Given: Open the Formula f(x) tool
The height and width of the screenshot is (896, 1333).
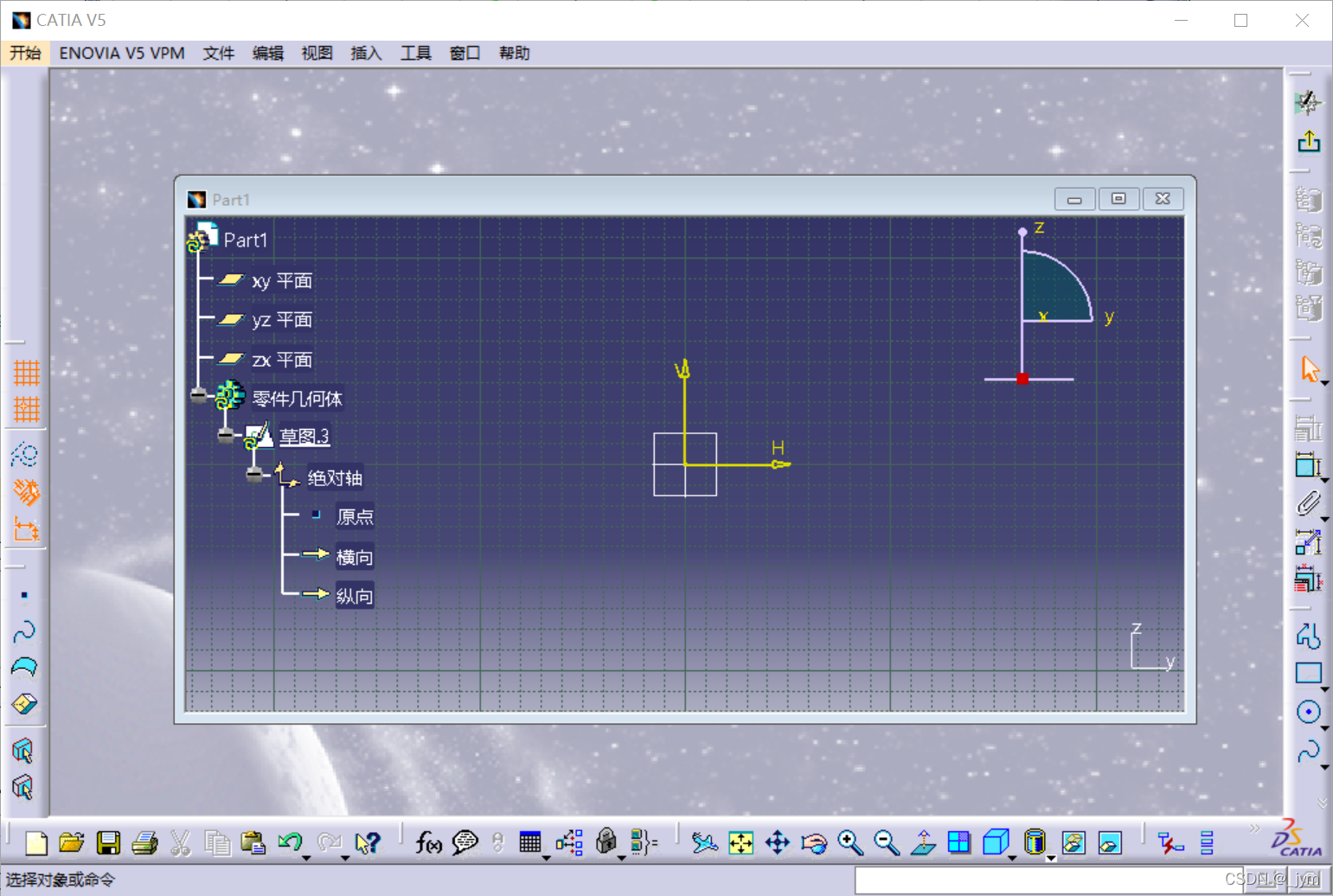Looking at the screenshot, I should [x=428, y=842].
